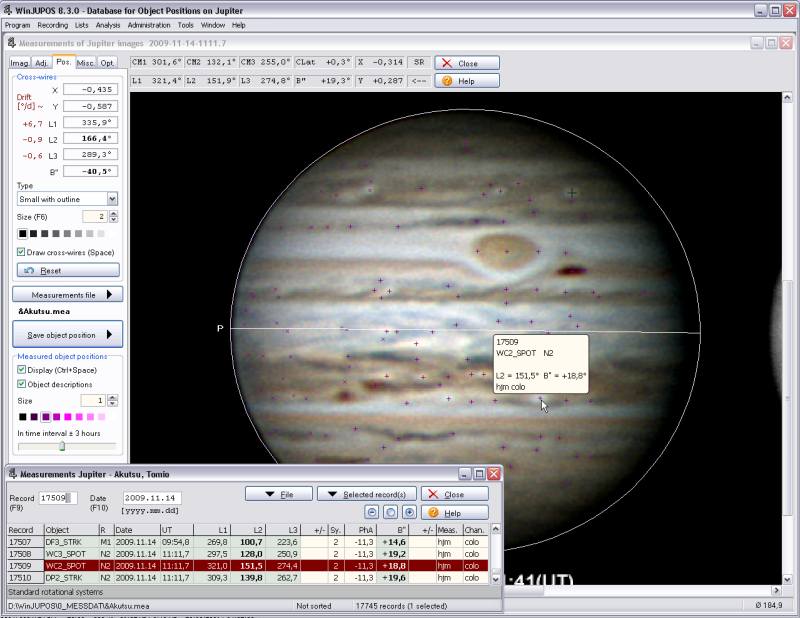Open the File dropdown in Measurements window

pos(279,494)
